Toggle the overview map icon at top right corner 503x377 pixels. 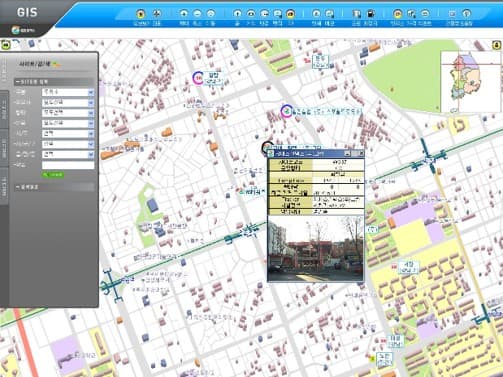(497, 44)
